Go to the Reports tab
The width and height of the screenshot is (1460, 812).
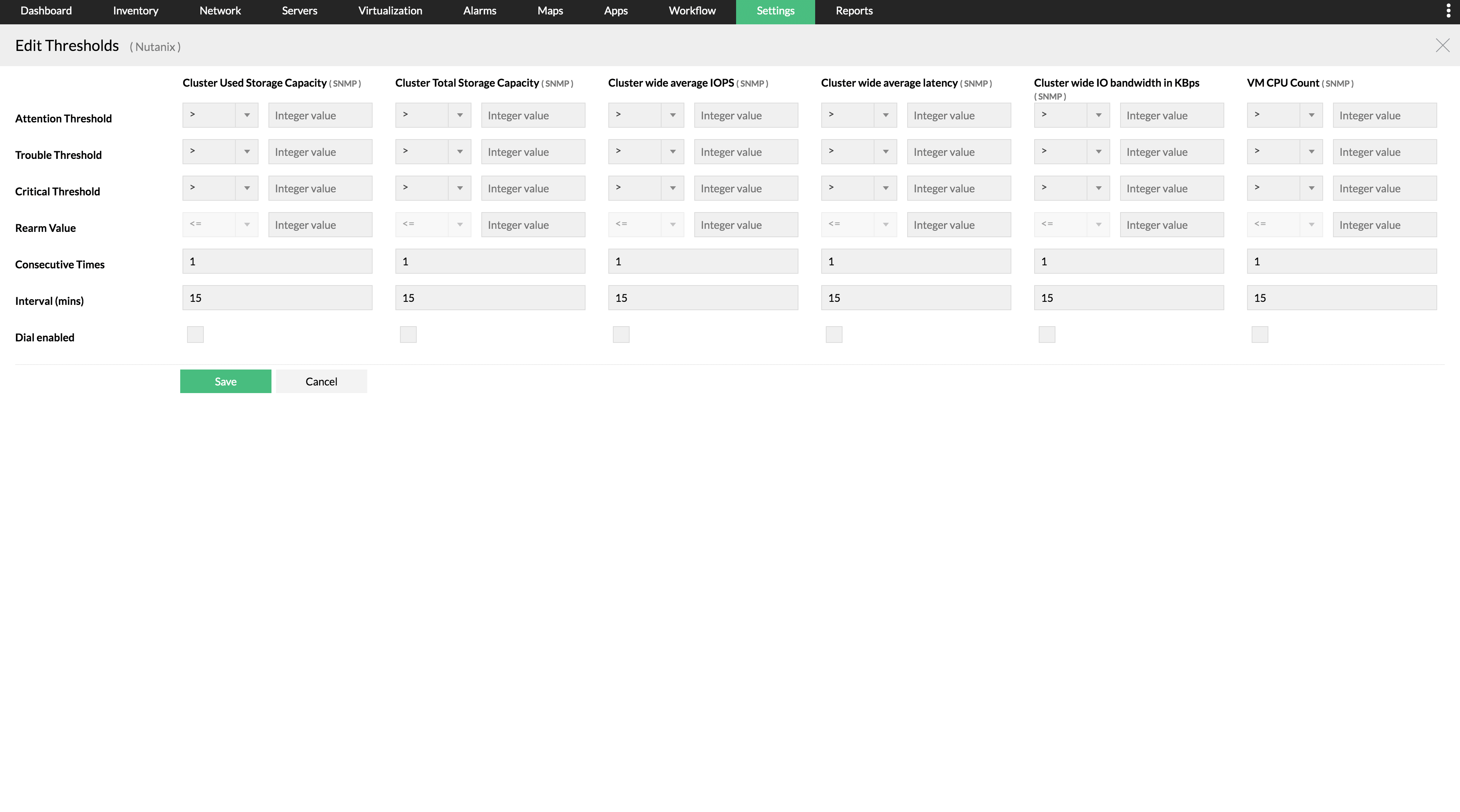click(x=854, y=11)
